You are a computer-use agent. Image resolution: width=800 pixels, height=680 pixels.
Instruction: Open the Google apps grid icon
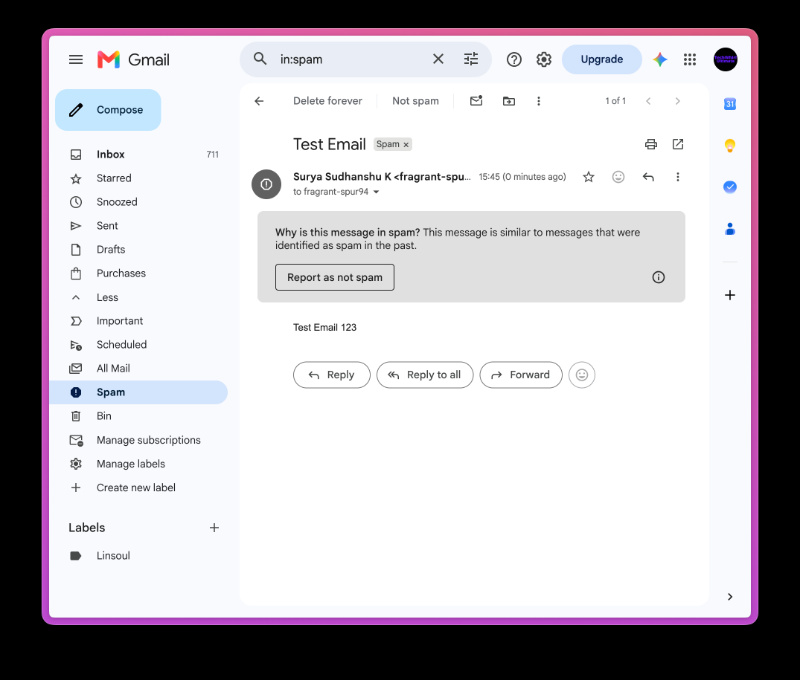tap(690, 59)
